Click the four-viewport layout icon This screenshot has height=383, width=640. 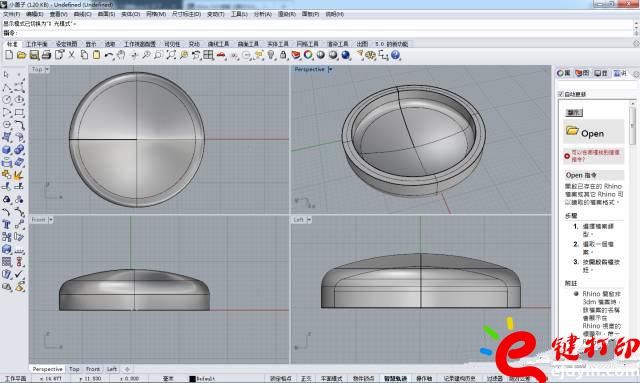[209, 55]
